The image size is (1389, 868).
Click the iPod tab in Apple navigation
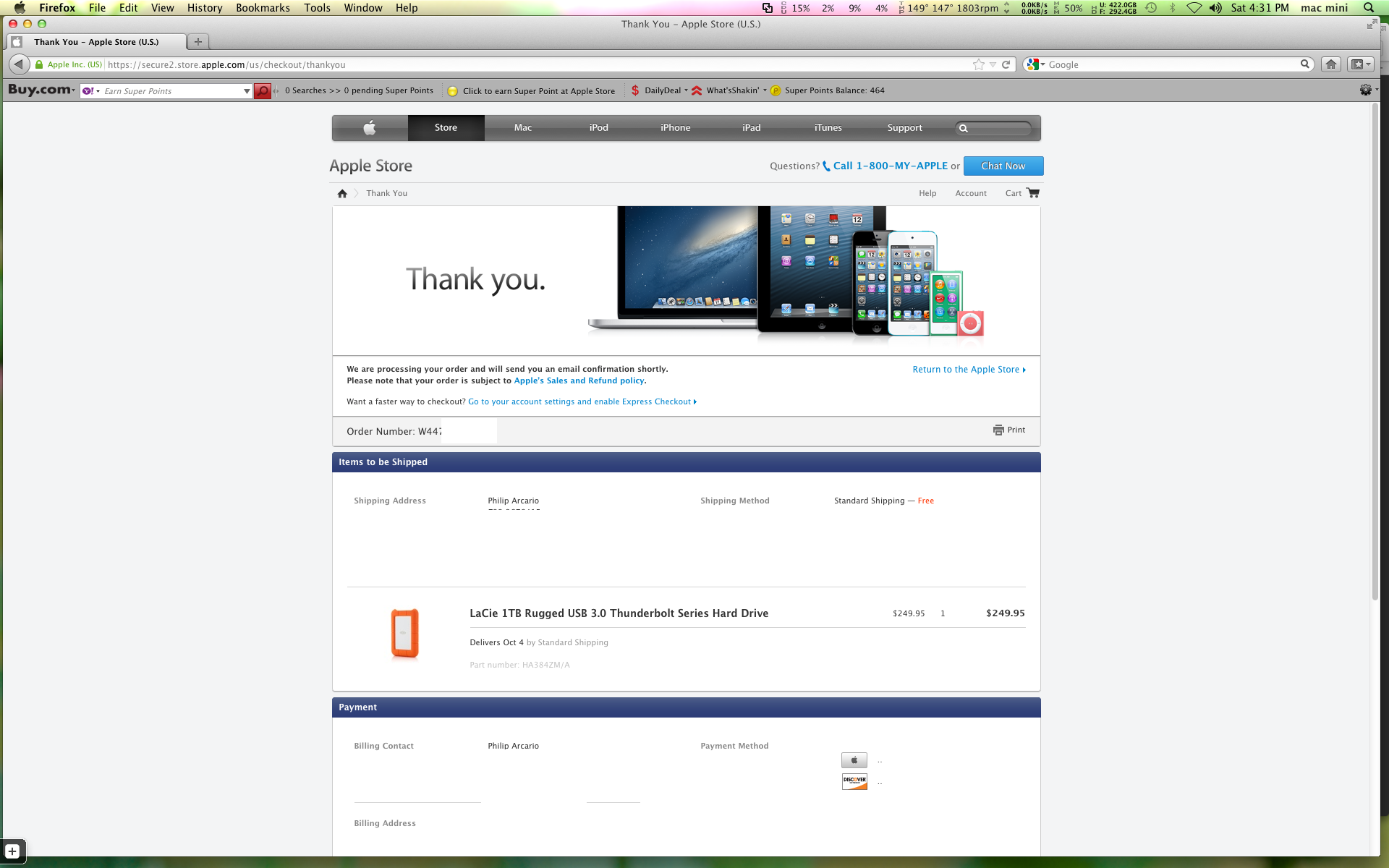click(x=599, y=128)
